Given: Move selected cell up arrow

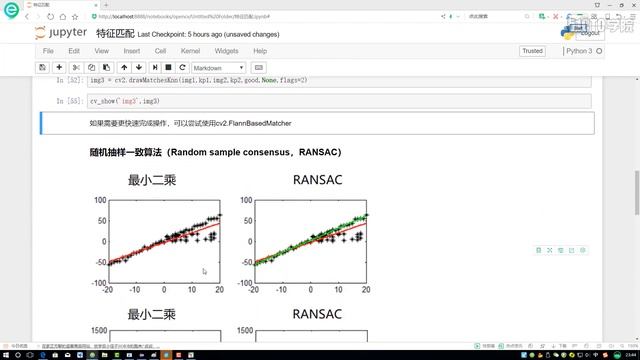Looking at the screenshot, I should [124, 67].
